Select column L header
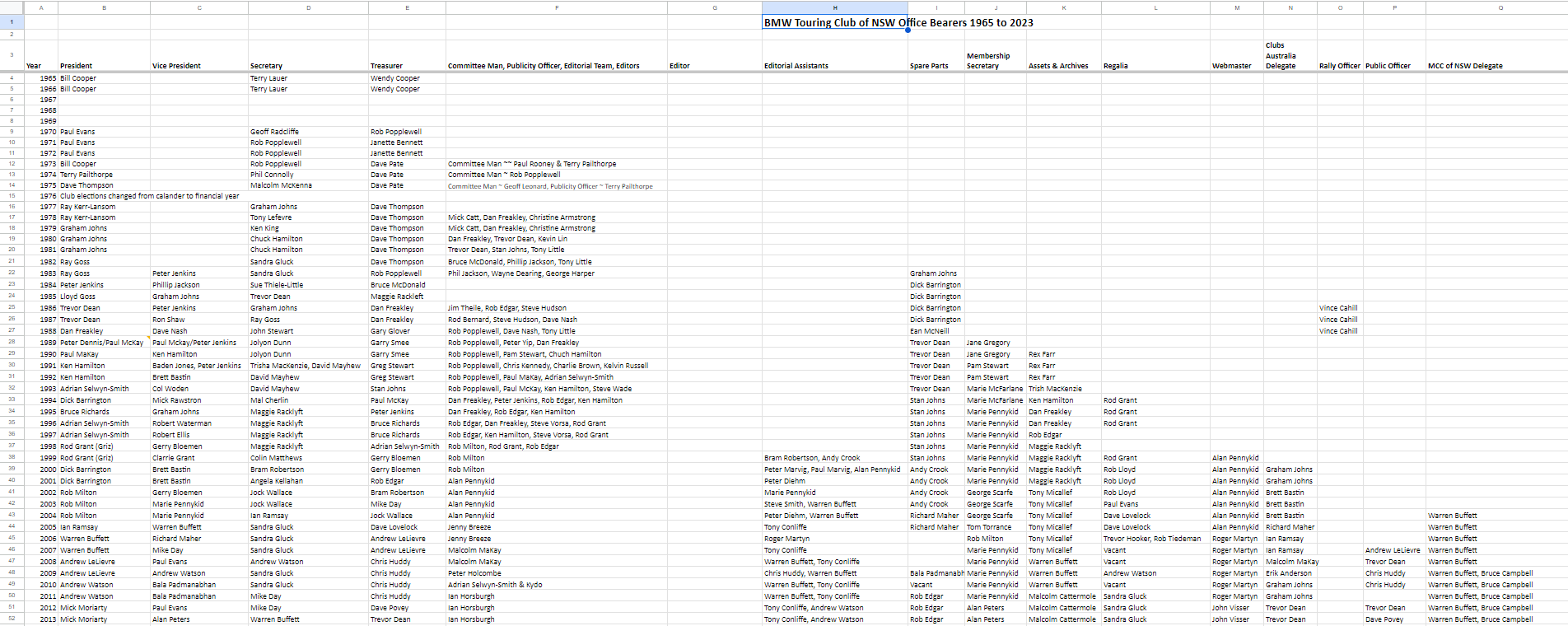Image resolution: width=1568 pixels, height=626 pixels. pyautogui.click(x=1155, y=7)
